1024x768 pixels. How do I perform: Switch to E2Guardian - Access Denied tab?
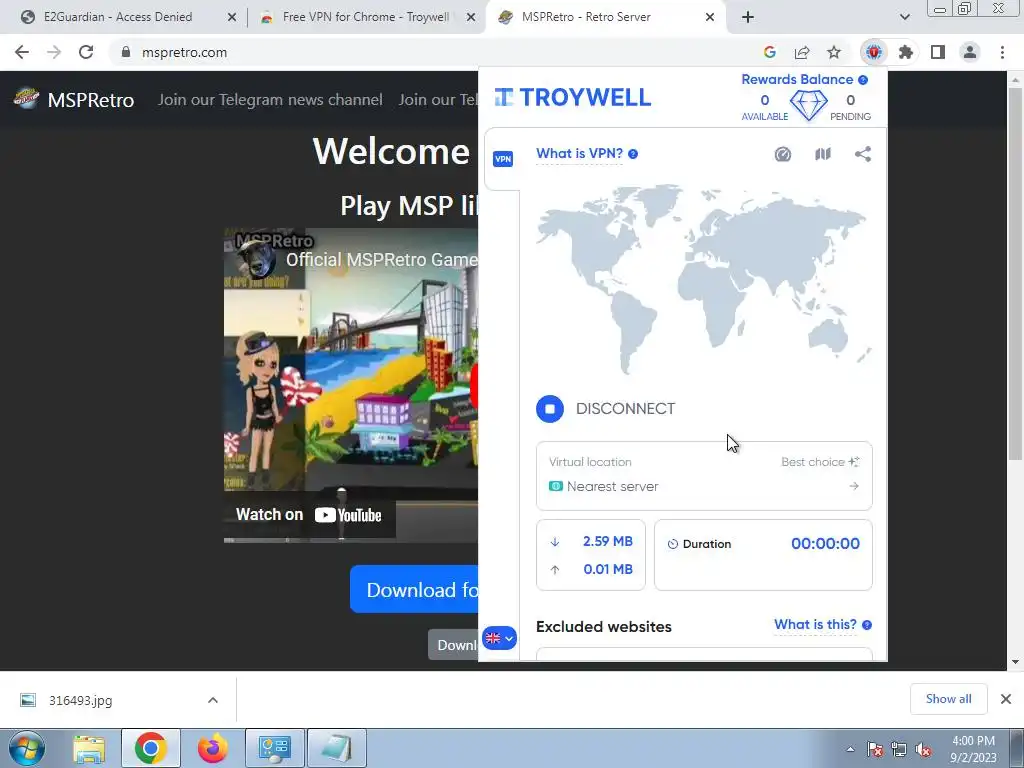click(x=118, y=17)
